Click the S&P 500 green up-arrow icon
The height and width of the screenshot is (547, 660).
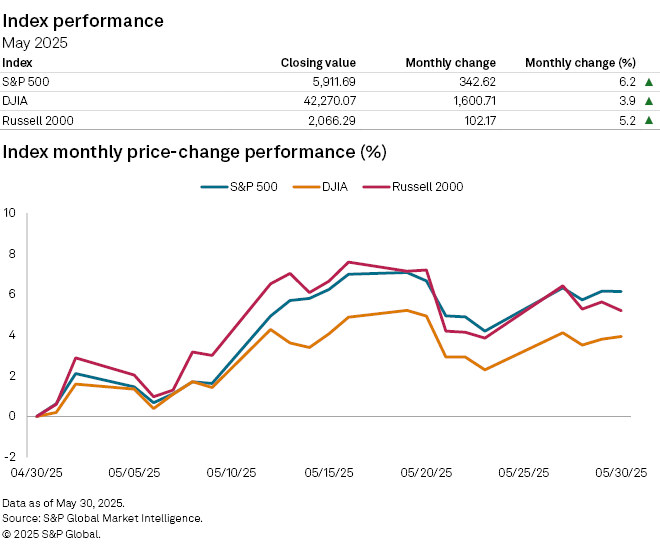click(x=648, y=82)
